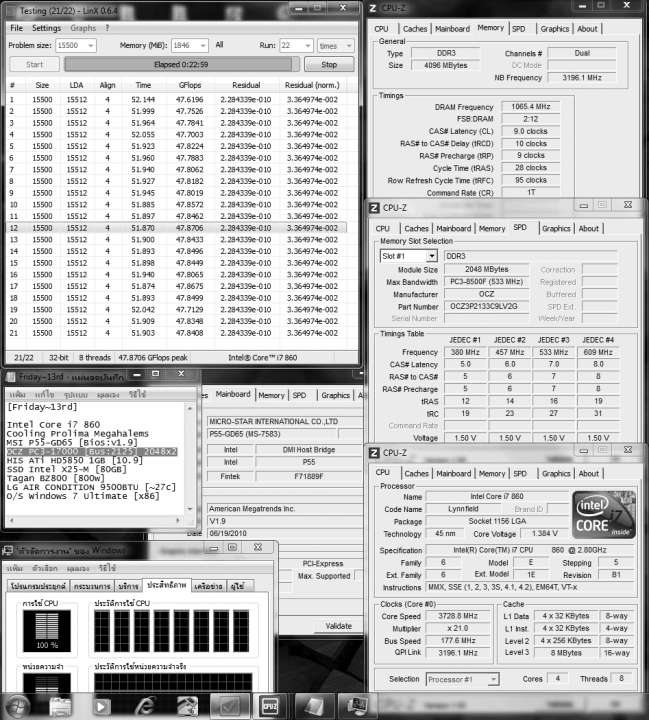
Task: Click the DRAM Frequency 1065.4 MHz value
Action: pyautogui.click(x=530, y=107)
